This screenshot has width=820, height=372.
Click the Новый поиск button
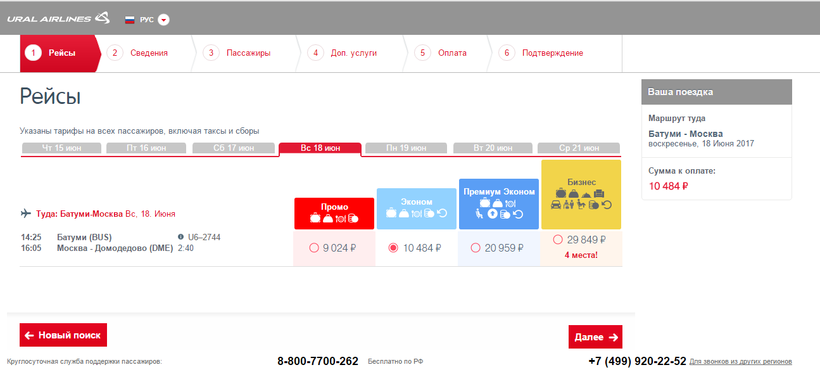point(63,335)
